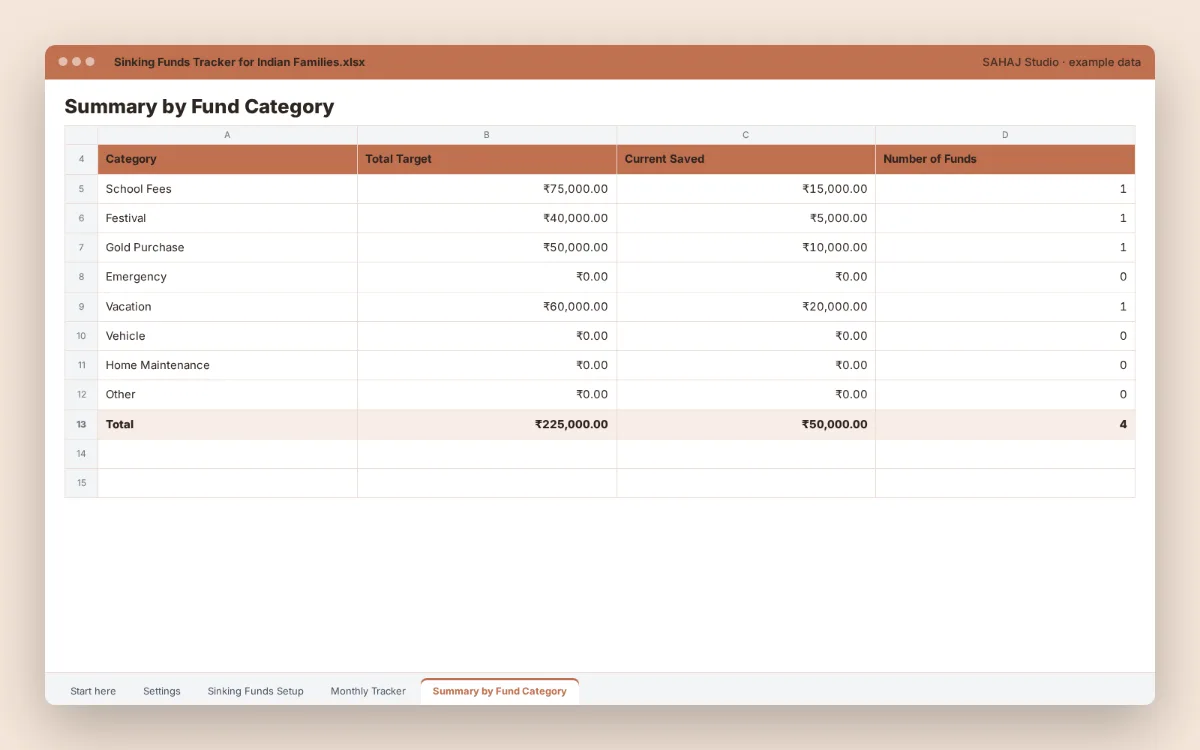Select the Festival category cell

click(x=227, y=218)
